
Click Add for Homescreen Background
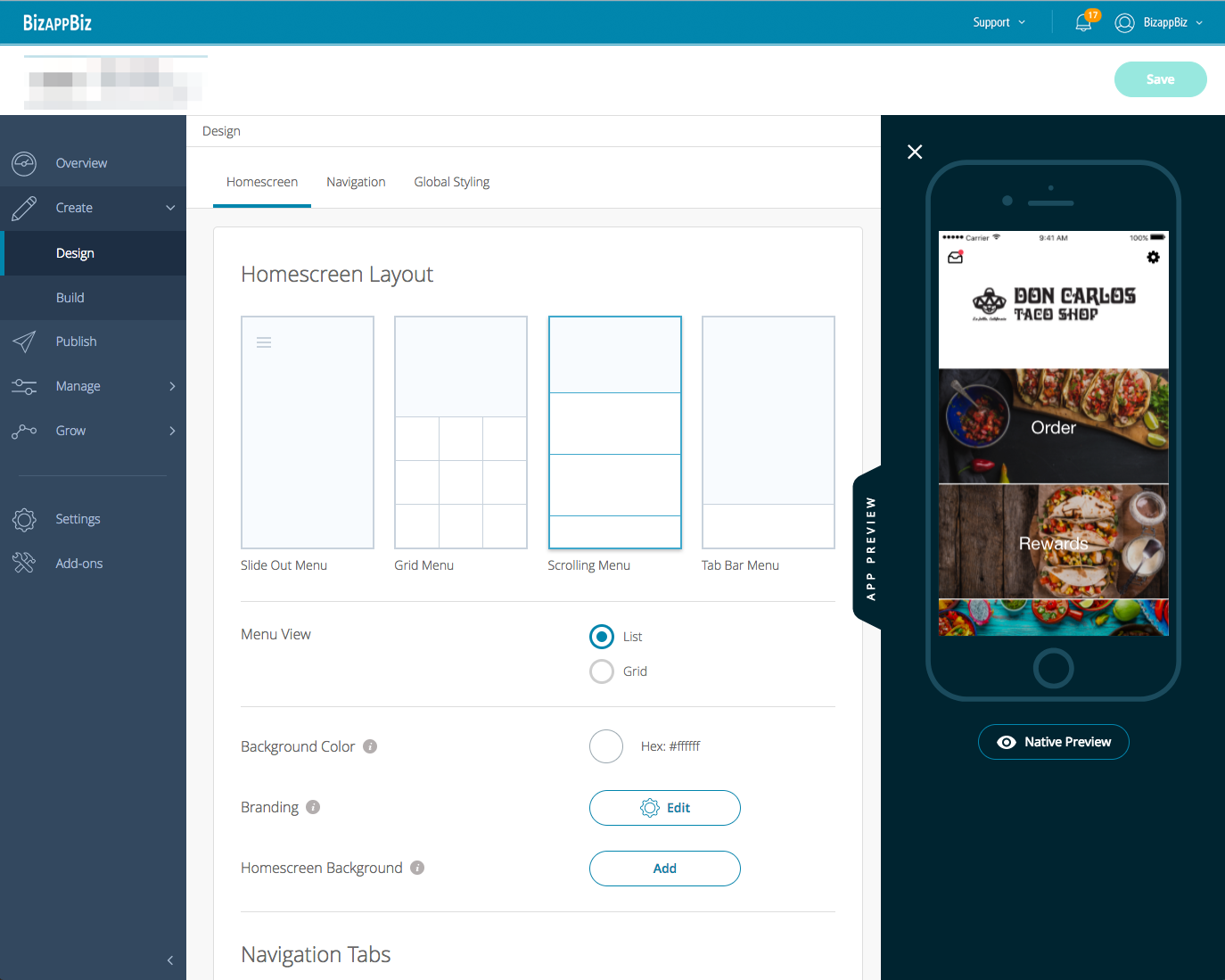[x=664, y=869]
